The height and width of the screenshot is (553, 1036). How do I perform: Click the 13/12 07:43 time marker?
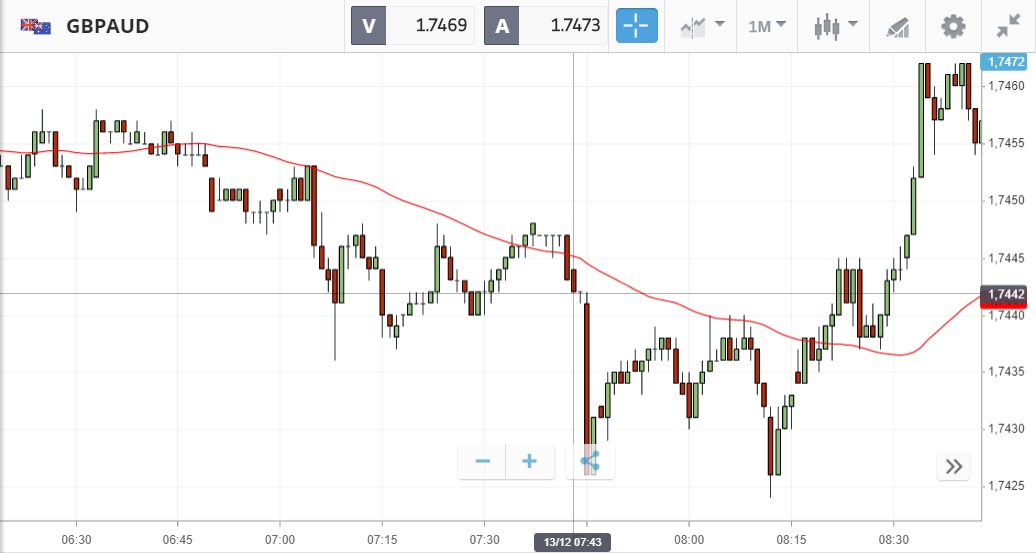[573, 542]
